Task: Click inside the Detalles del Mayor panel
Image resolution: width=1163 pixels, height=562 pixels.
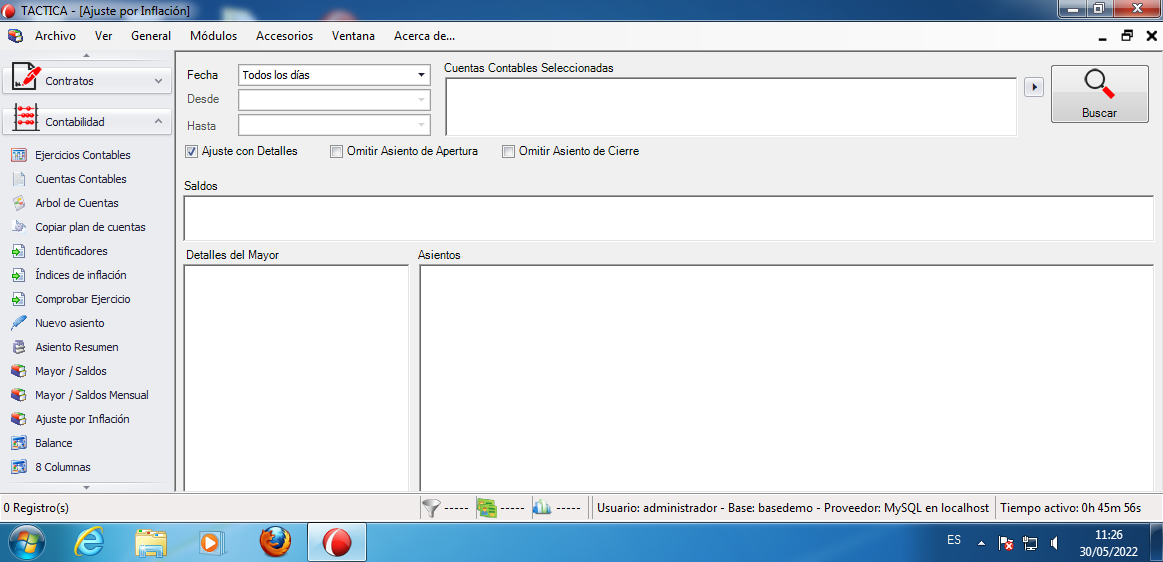Action: pyautogui.click(x=296, y=377)
